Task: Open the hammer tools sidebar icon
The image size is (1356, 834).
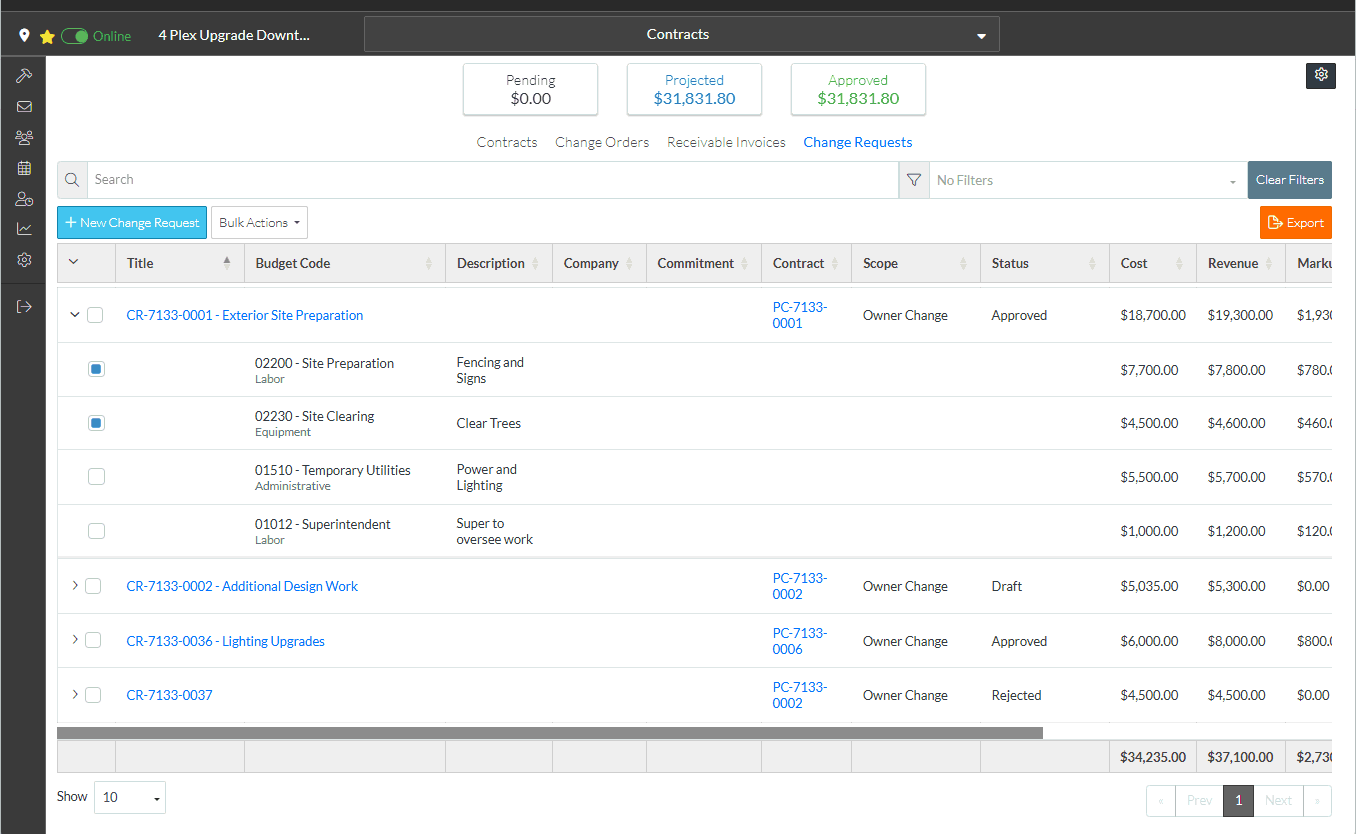Action: 24,76
